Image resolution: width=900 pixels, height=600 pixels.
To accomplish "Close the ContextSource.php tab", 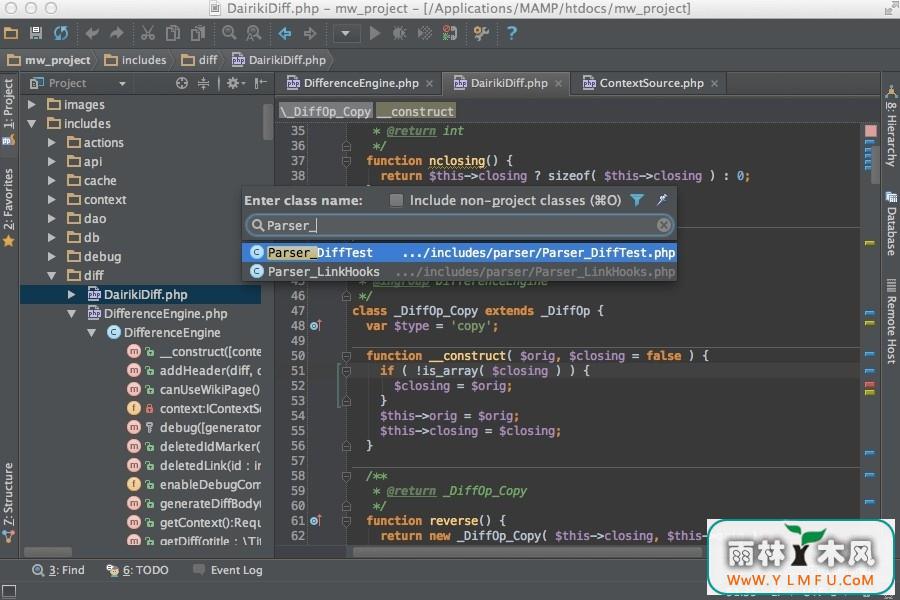I will coord(715,84).
